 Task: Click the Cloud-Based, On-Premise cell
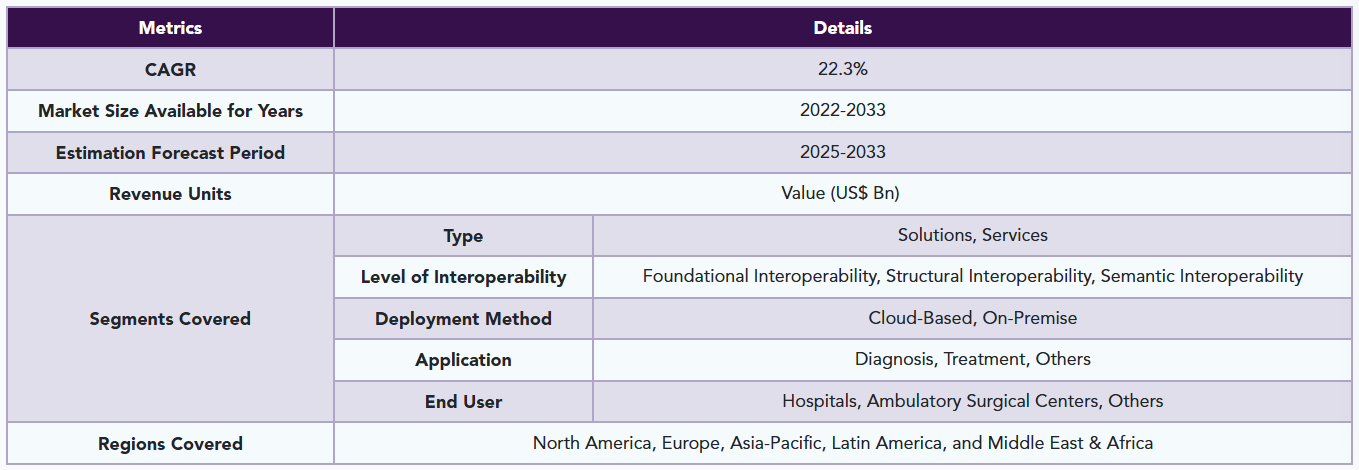pyautogui.click(x=972, y=319)
